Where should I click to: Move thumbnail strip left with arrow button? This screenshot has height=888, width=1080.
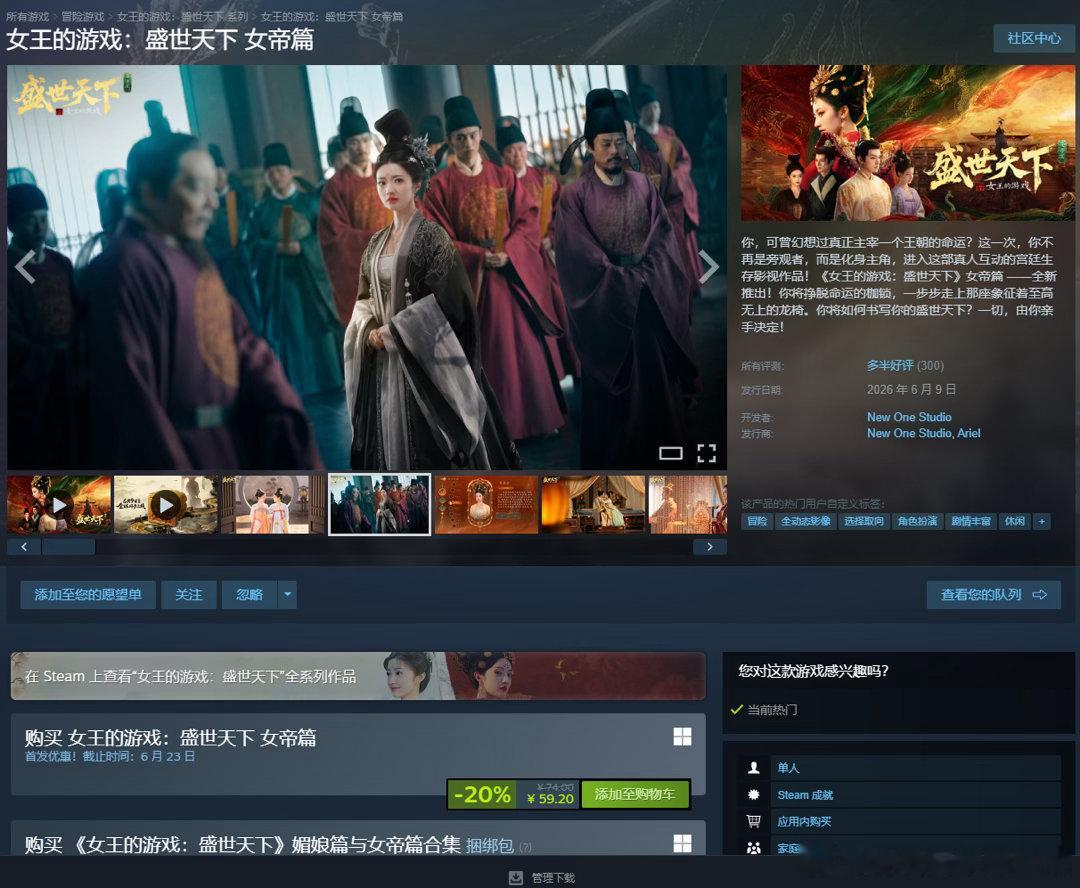24,546
